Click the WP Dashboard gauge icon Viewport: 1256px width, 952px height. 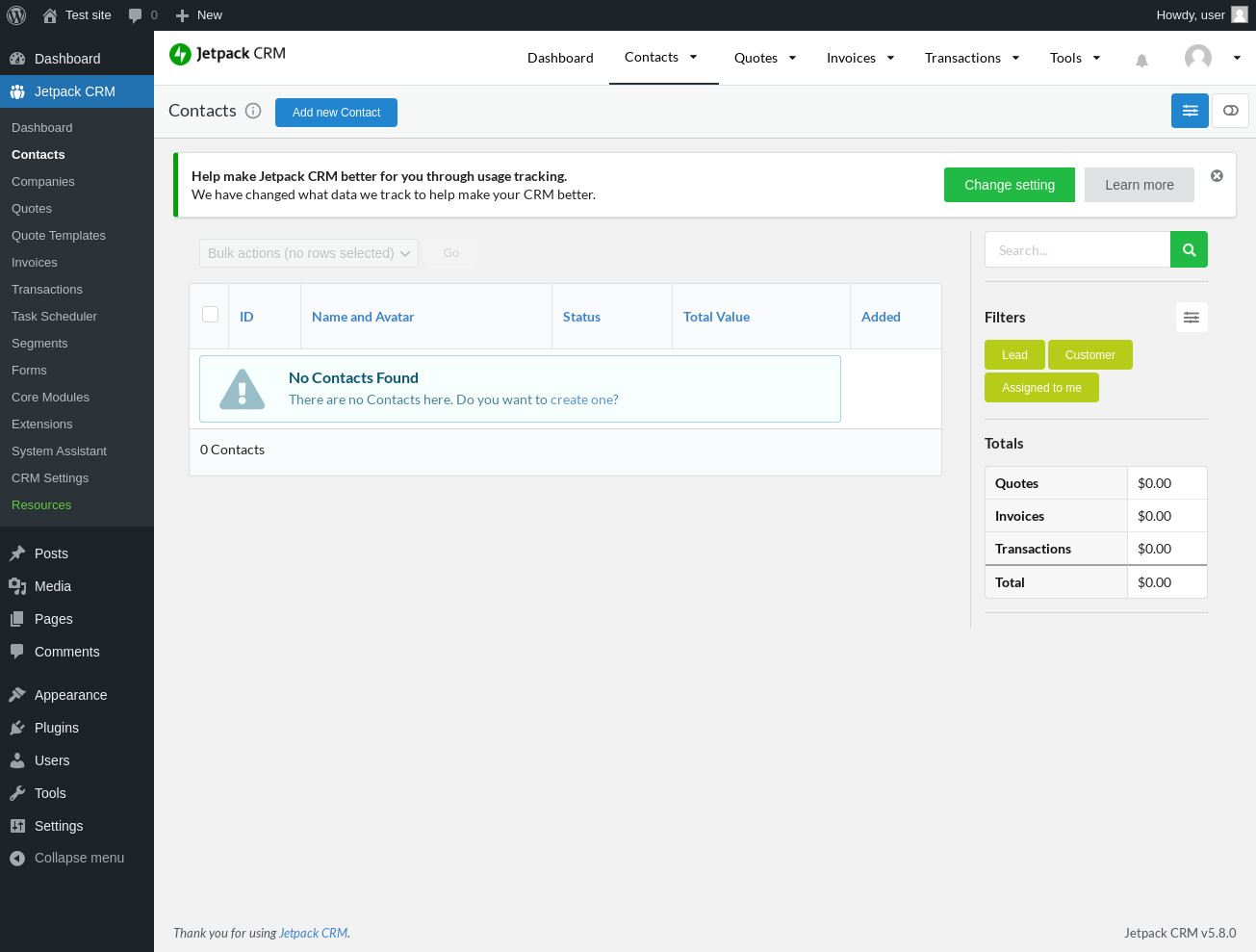point(17,59)
